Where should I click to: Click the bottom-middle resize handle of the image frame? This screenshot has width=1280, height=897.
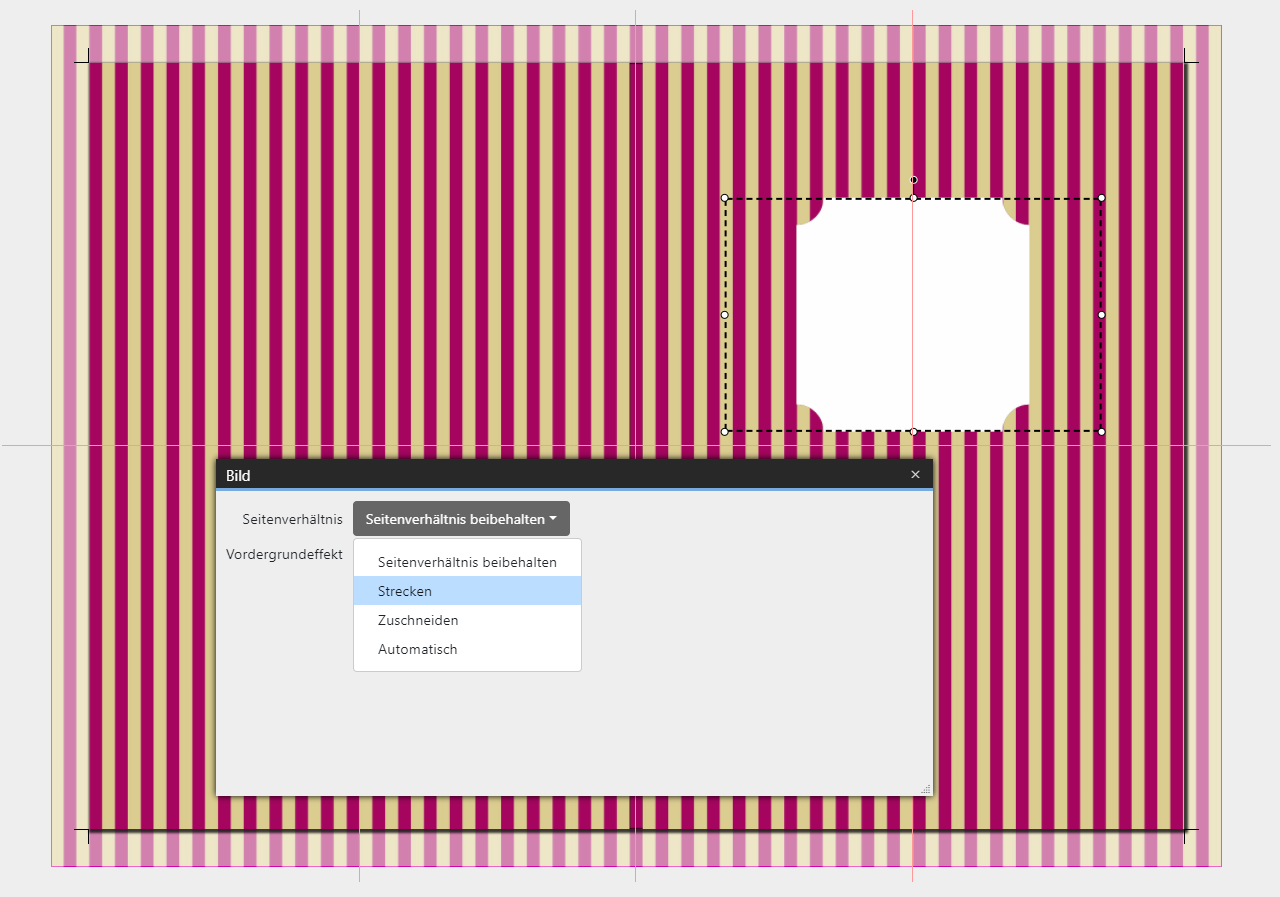tap(913, 432)
